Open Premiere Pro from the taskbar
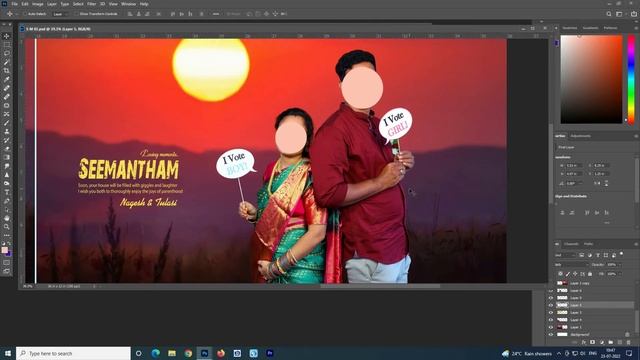This screenshot has width=640, height=360. (270, 353)
